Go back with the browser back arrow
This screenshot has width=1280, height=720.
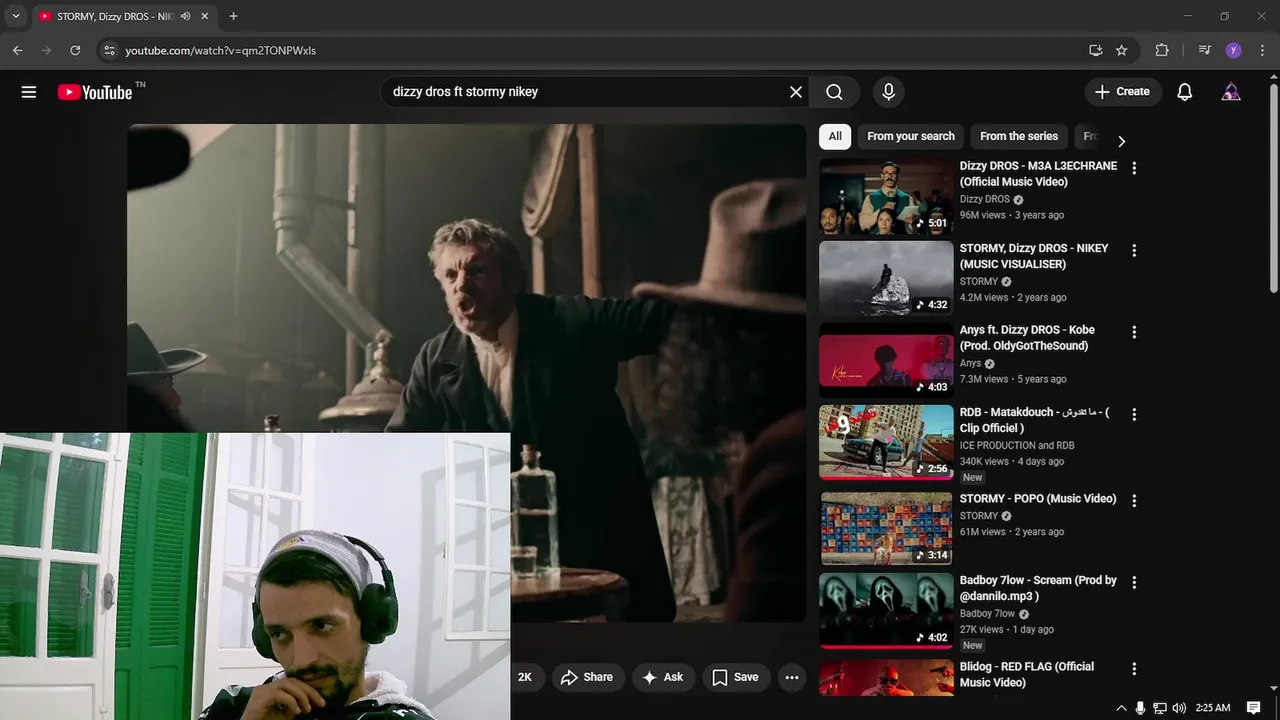click(17, 50)
